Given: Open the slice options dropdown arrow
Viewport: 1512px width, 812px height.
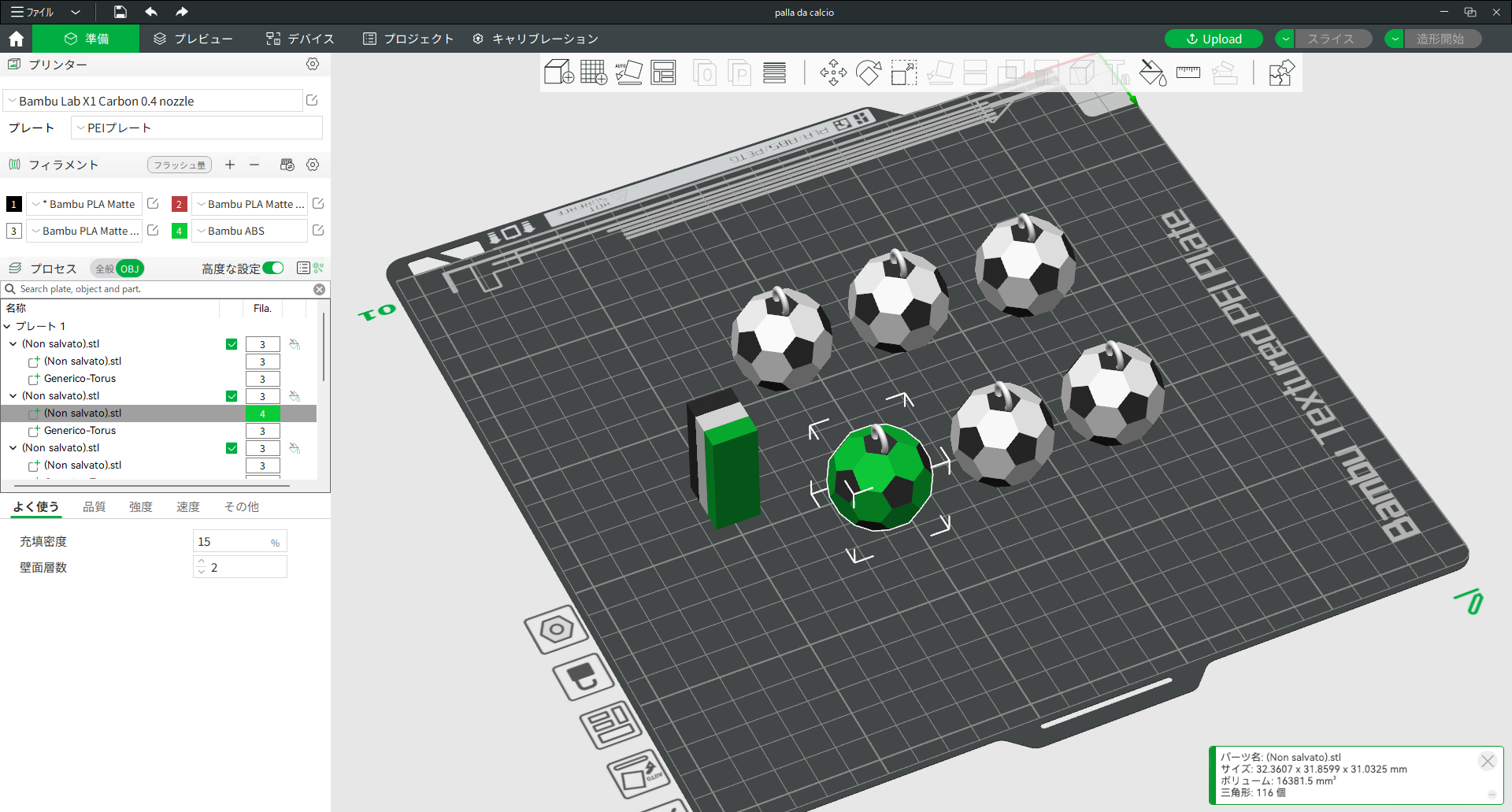Looking at the screenshot, I should [x=1285, y=39].
